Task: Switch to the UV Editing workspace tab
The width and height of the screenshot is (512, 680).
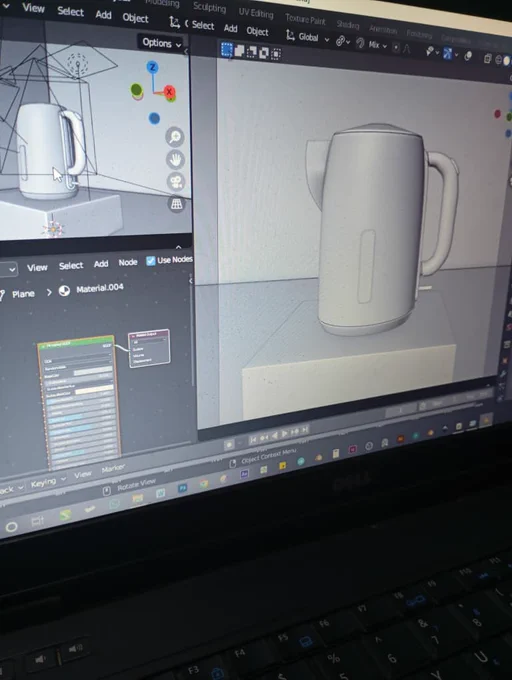Action: point(256,13)
